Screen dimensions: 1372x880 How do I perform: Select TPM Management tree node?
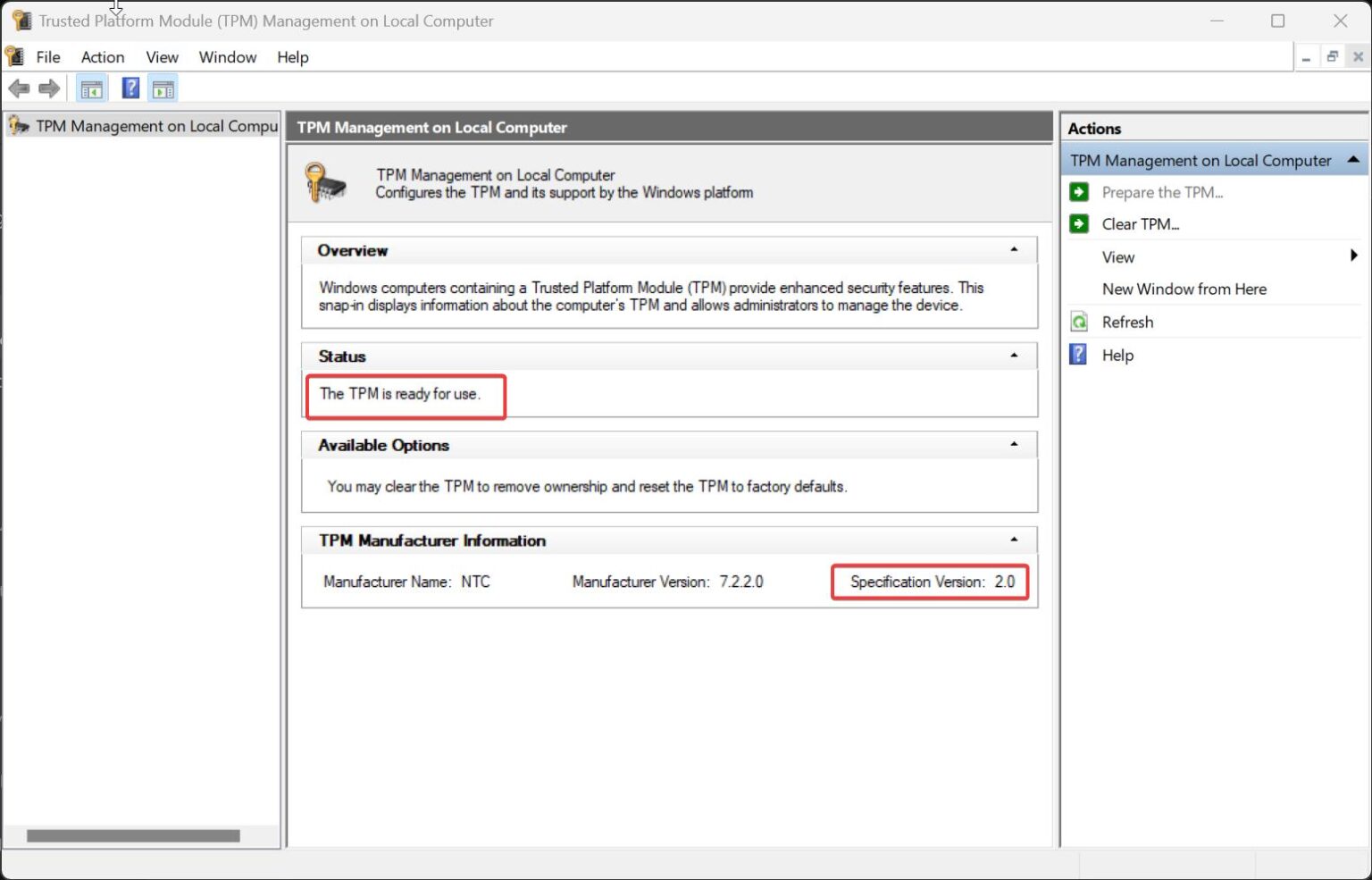(155, 127)
